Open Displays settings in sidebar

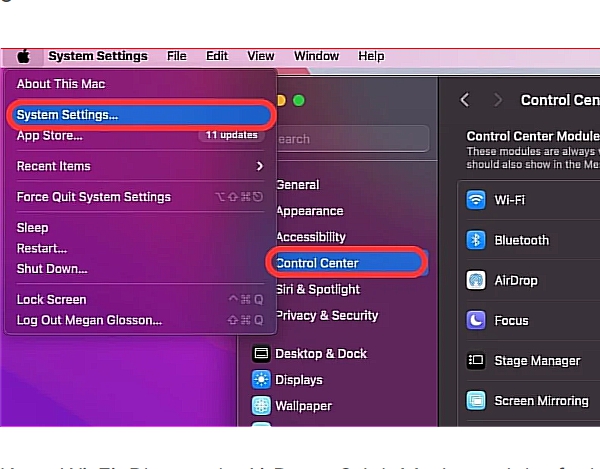pos(298,380)
